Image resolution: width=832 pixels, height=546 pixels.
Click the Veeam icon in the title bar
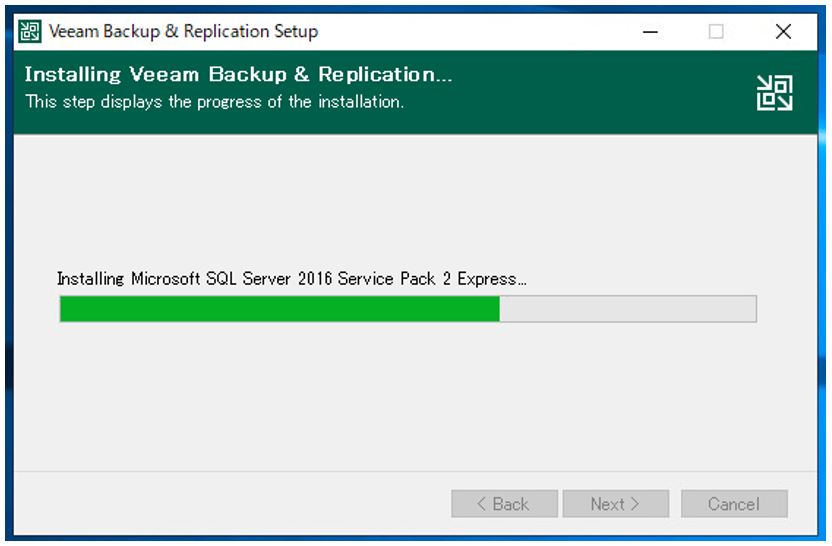tap(30, 31)
